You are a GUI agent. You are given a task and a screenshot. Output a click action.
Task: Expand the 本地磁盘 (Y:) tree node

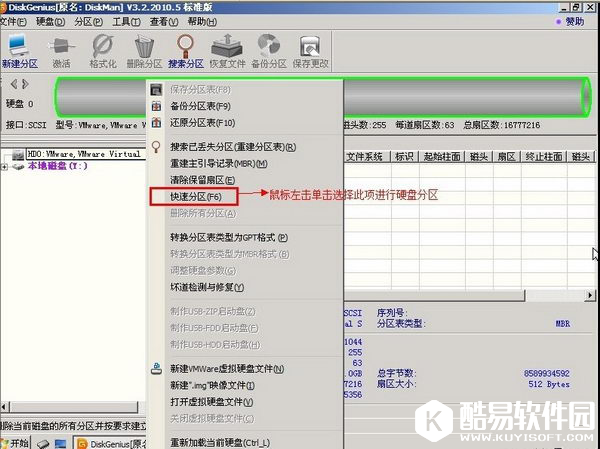point(6,167)
